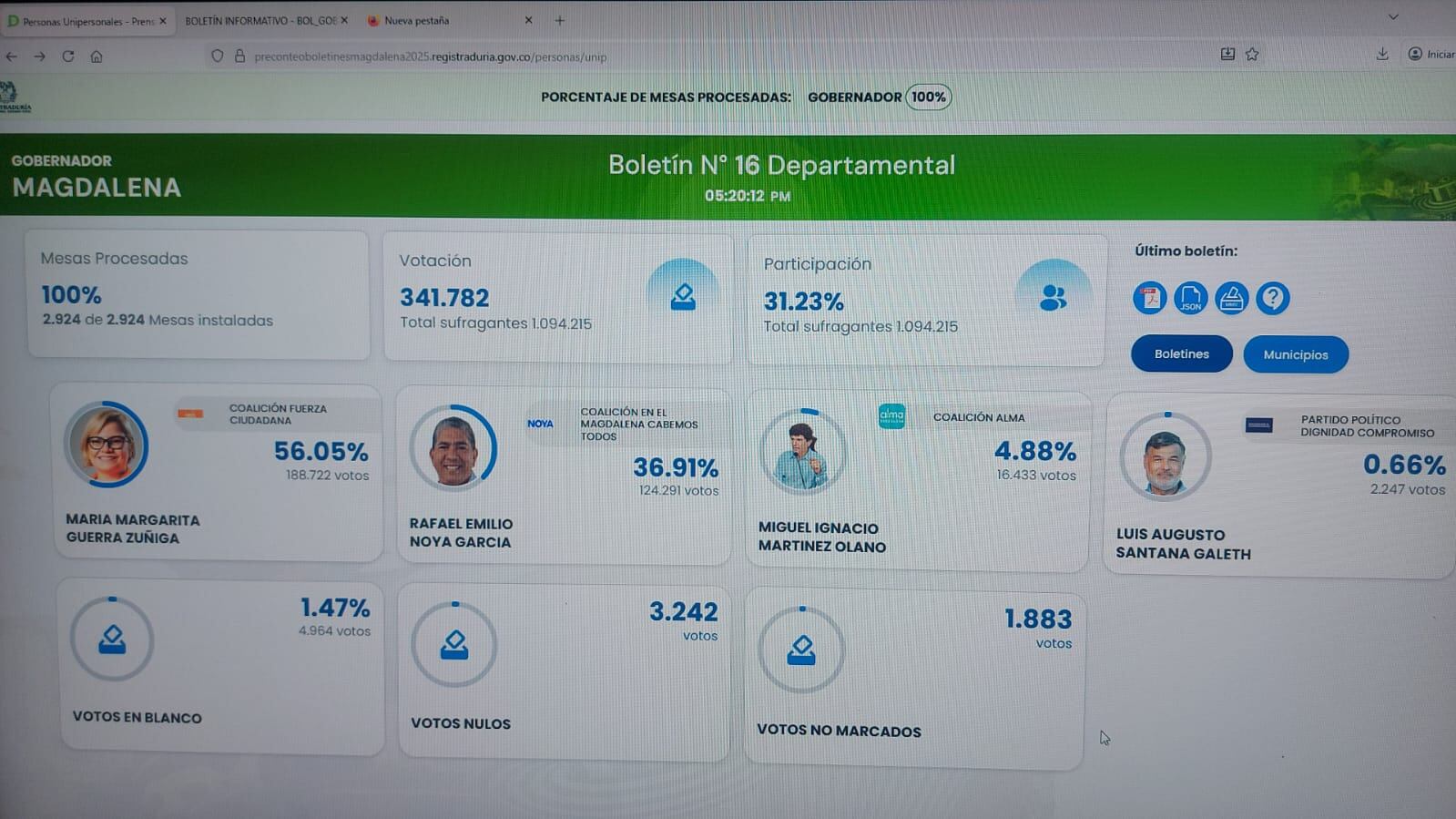1456x819 pixels.
Task: Download the latest bulletin as PDF
Action: tap(1149, 298)
